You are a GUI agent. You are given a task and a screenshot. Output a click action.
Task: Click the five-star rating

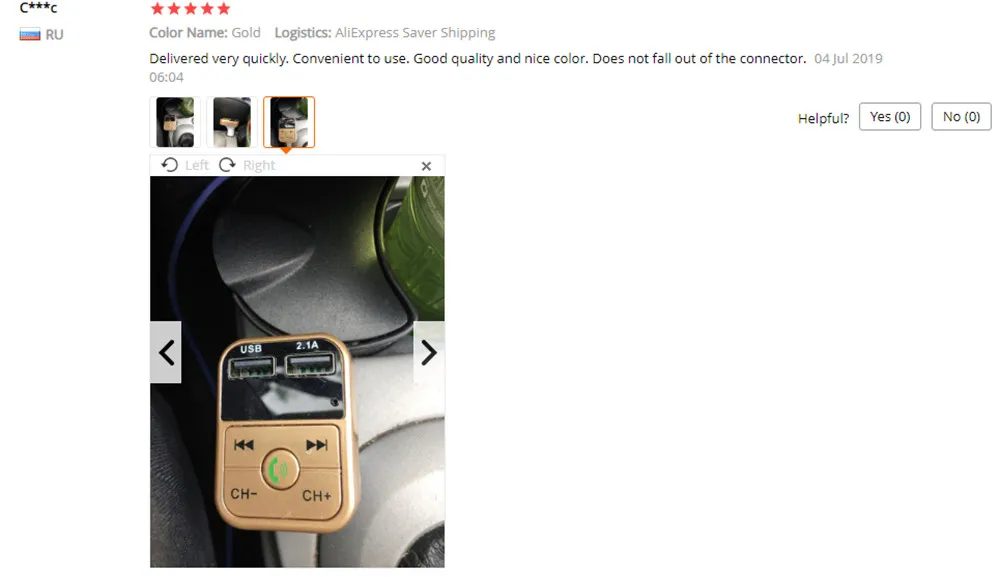pos(190,8)
